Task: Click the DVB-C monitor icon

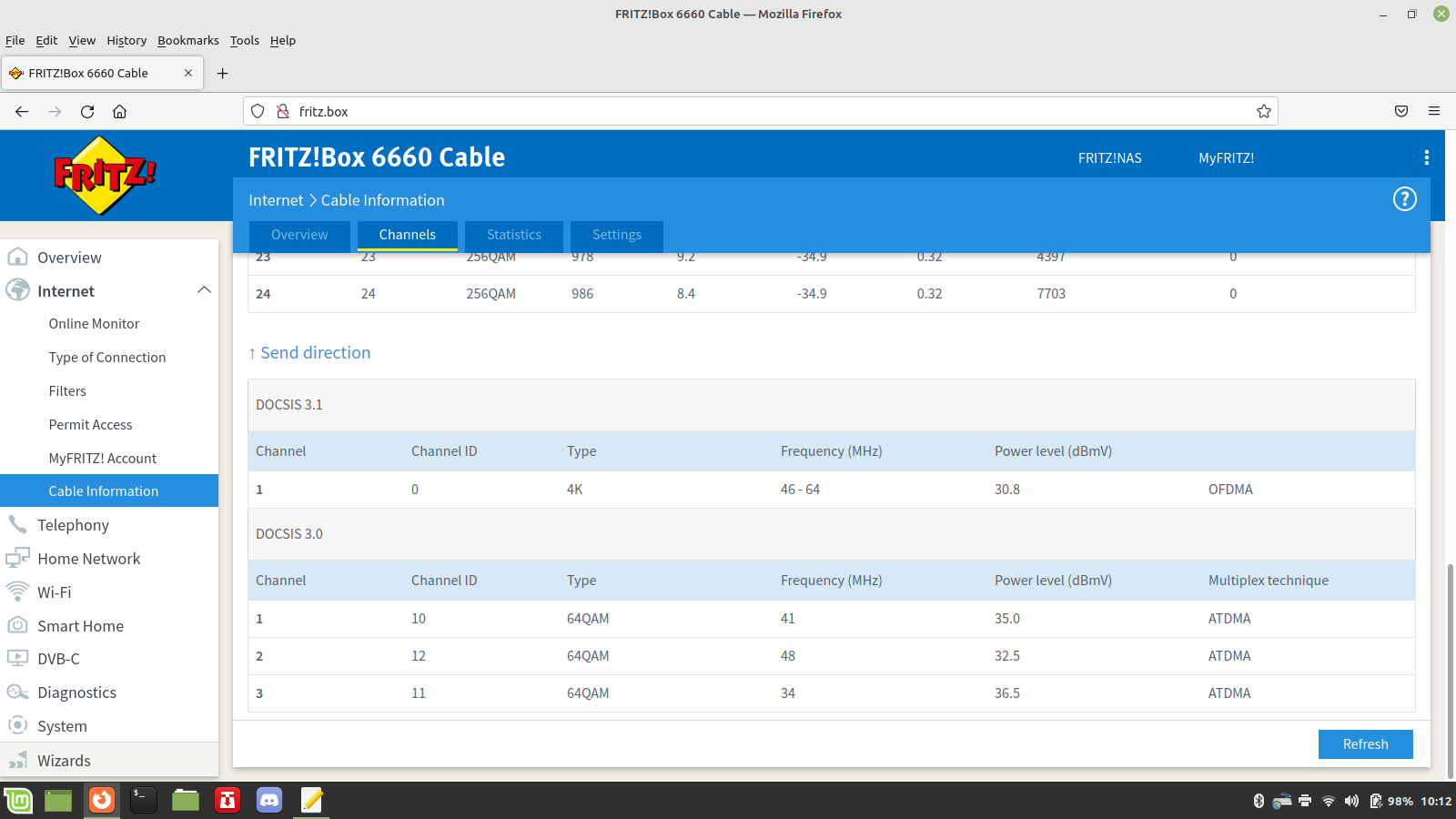Action: 17,658
